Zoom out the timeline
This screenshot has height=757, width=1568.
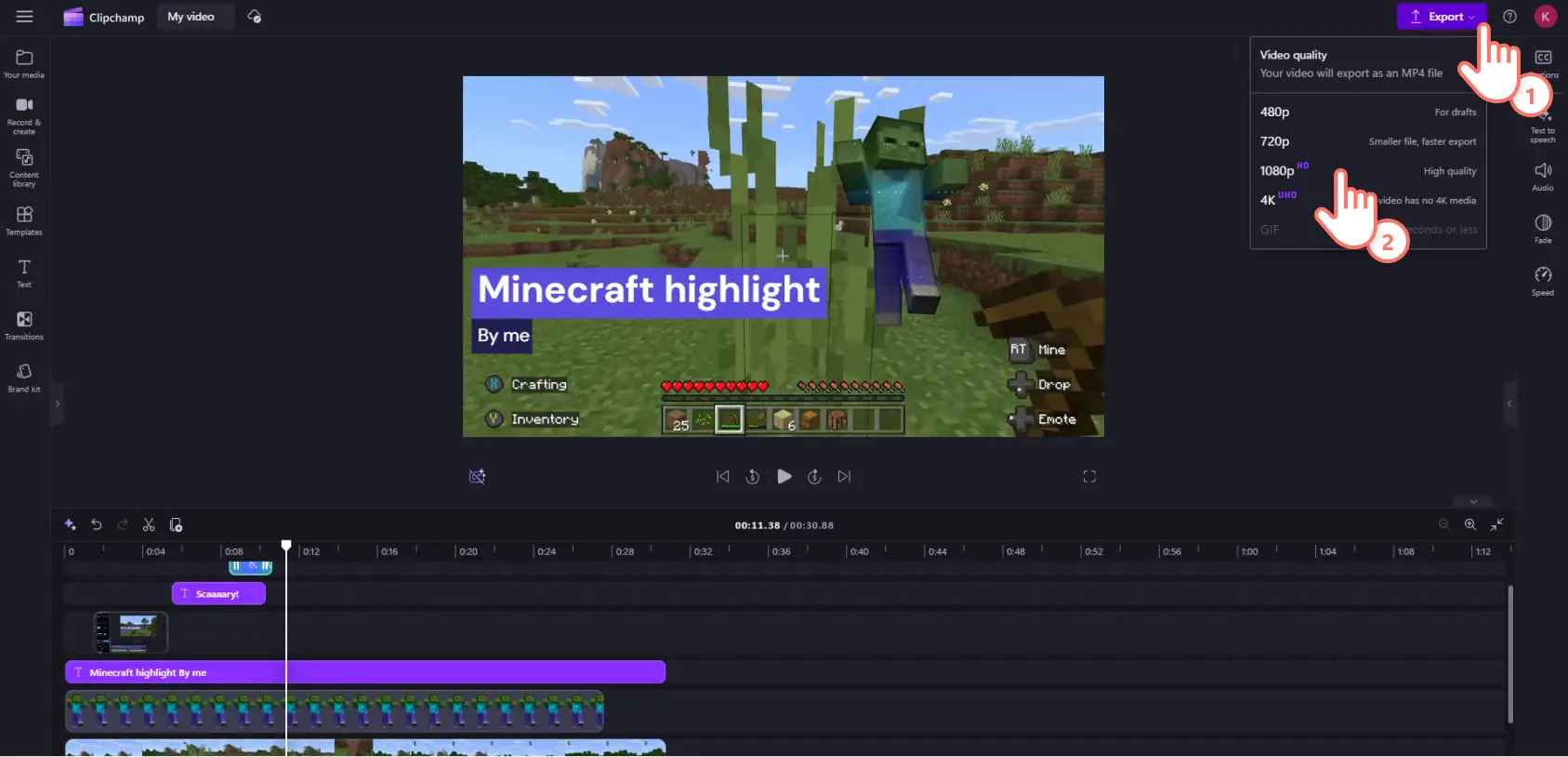pyautogui.click(x=1443, y=525)
